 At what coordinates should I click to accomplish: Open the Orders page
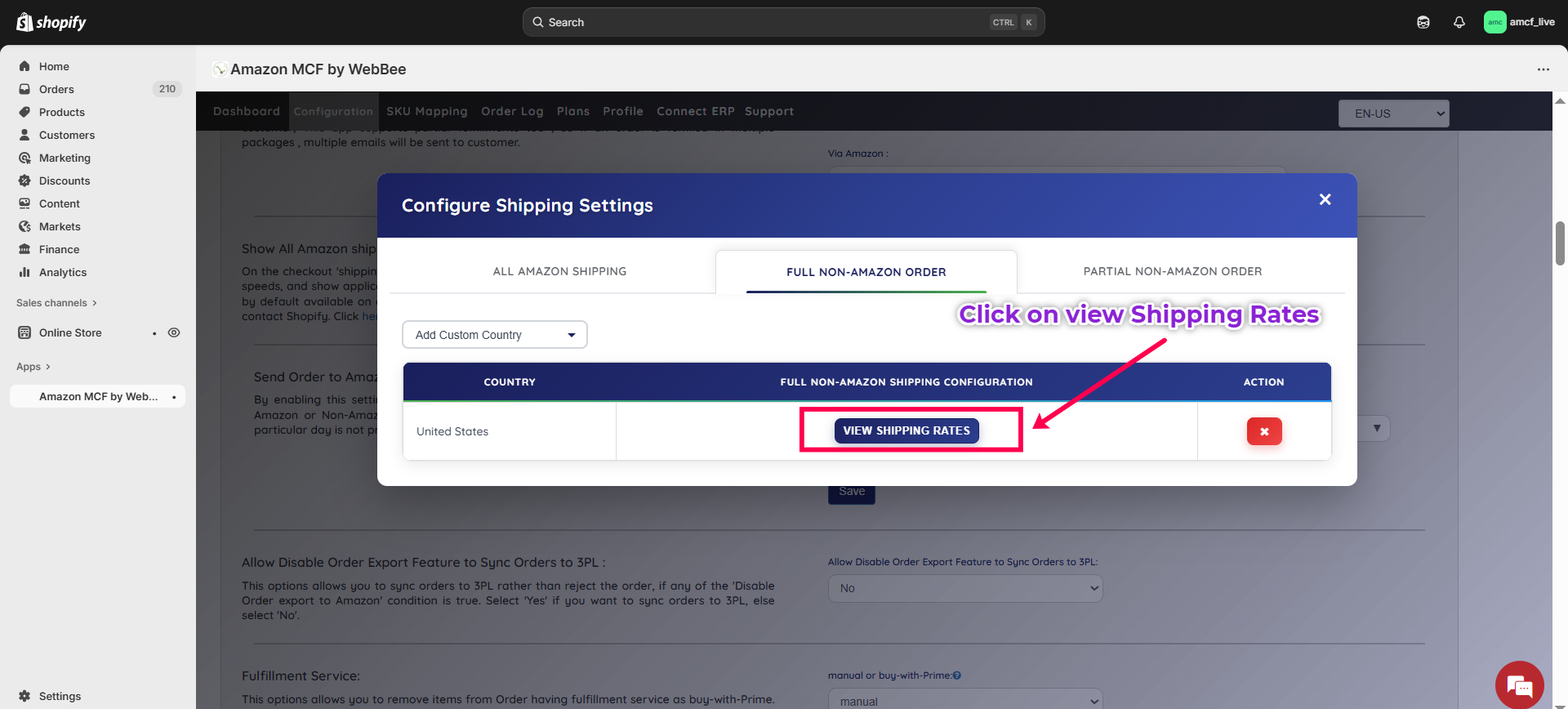click(x=56, y=89)
